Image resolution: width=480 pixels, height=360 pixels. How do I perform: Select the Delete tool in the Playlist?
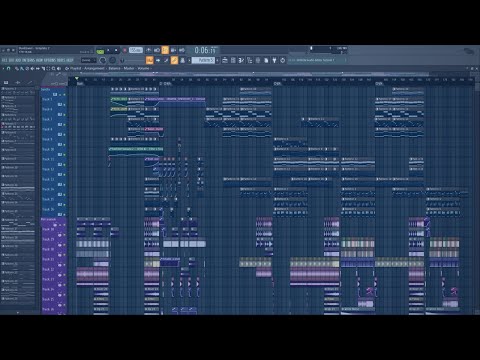pos(27,69)
